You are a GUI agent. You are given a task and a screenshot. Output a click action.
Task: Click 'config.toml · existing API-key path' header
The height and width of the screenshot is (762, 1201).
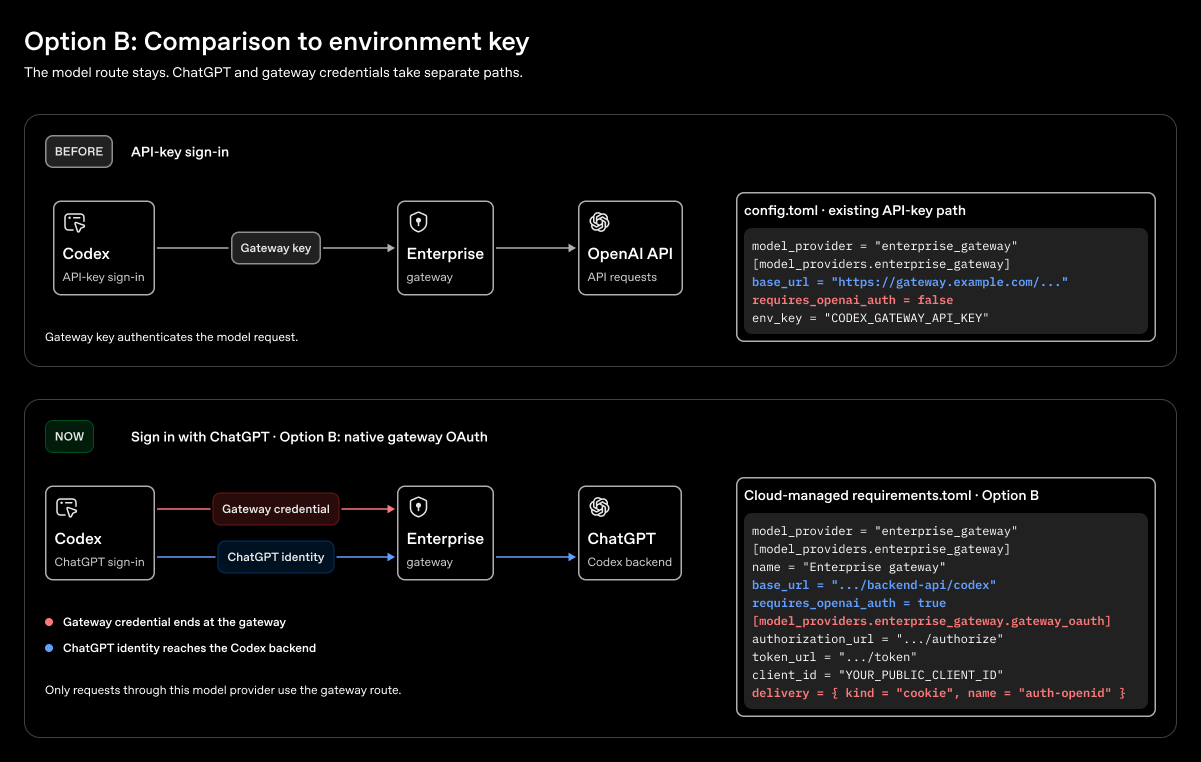(855, 210)
